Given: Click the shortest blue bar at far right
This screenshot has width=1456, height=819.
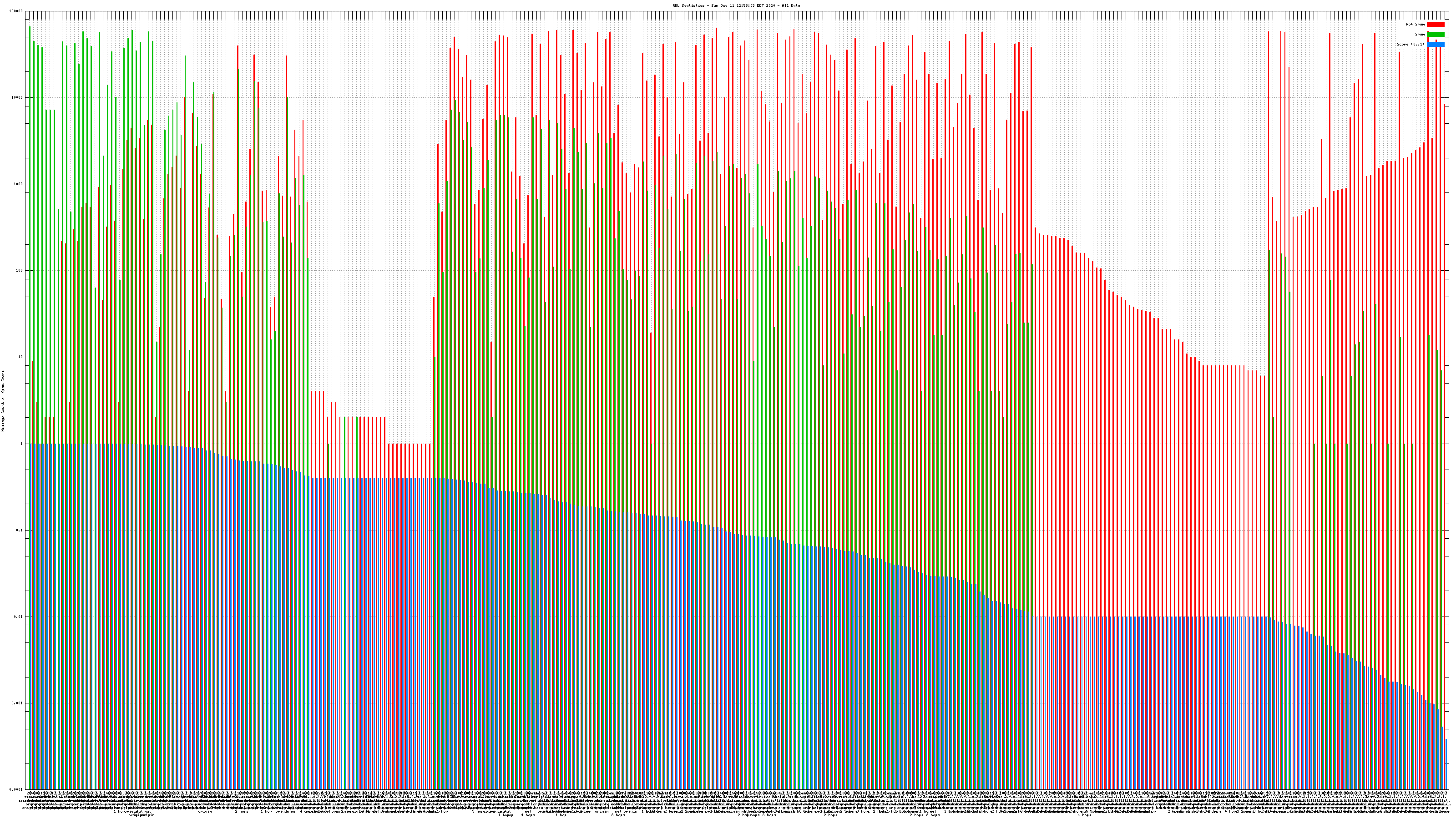Looking at the screenshot, I should [1446, 764].
